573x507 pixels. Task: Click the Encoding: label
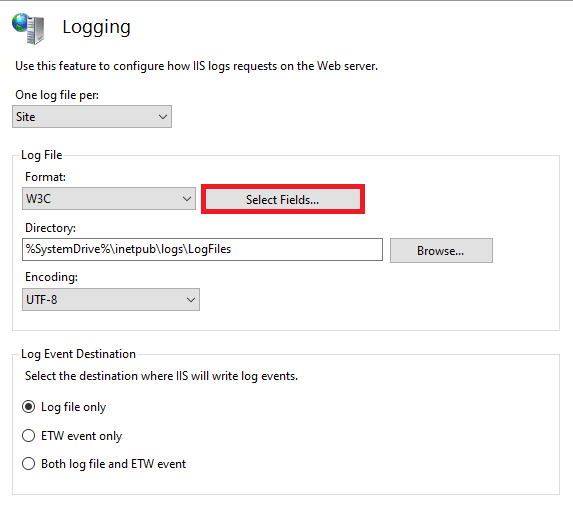coord(52,277)
